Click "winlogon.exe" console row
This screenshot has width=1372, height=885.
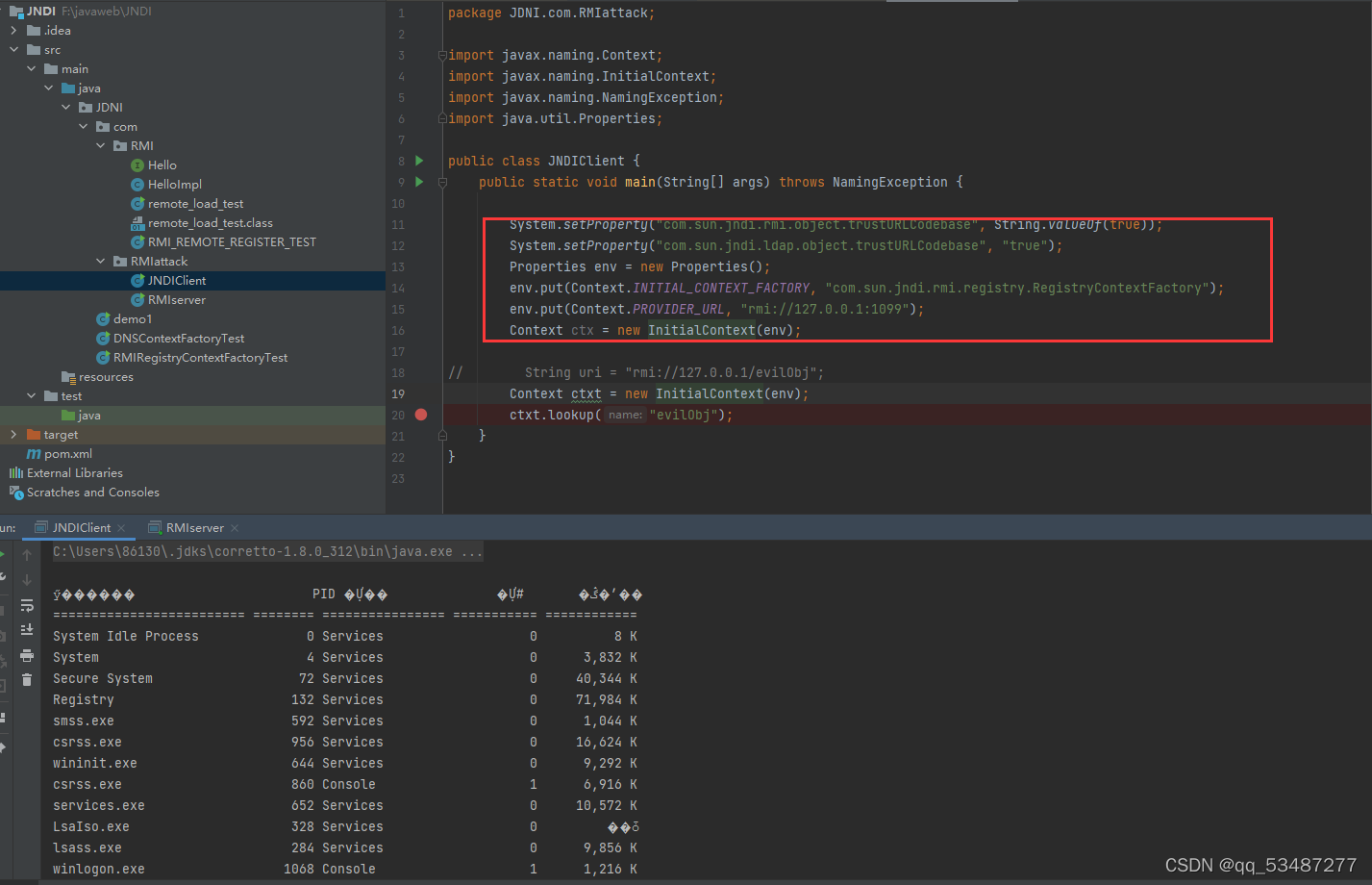pyautogui.click(x=345, y=869)
